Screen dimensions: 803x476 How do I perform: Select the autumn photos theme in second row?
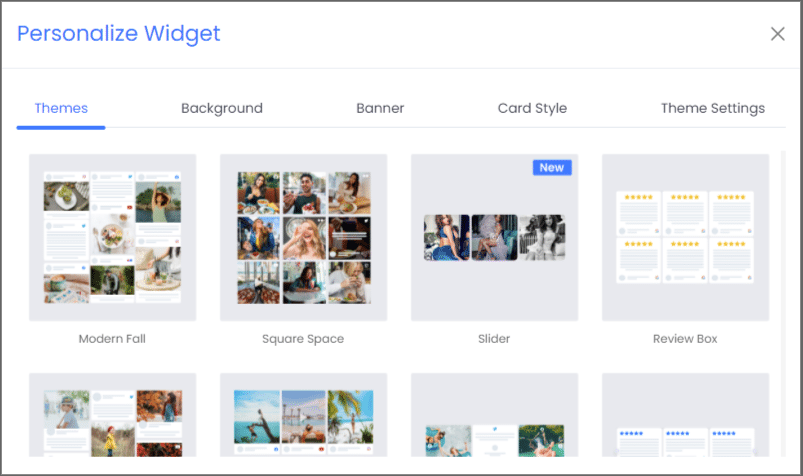point(113,415)
